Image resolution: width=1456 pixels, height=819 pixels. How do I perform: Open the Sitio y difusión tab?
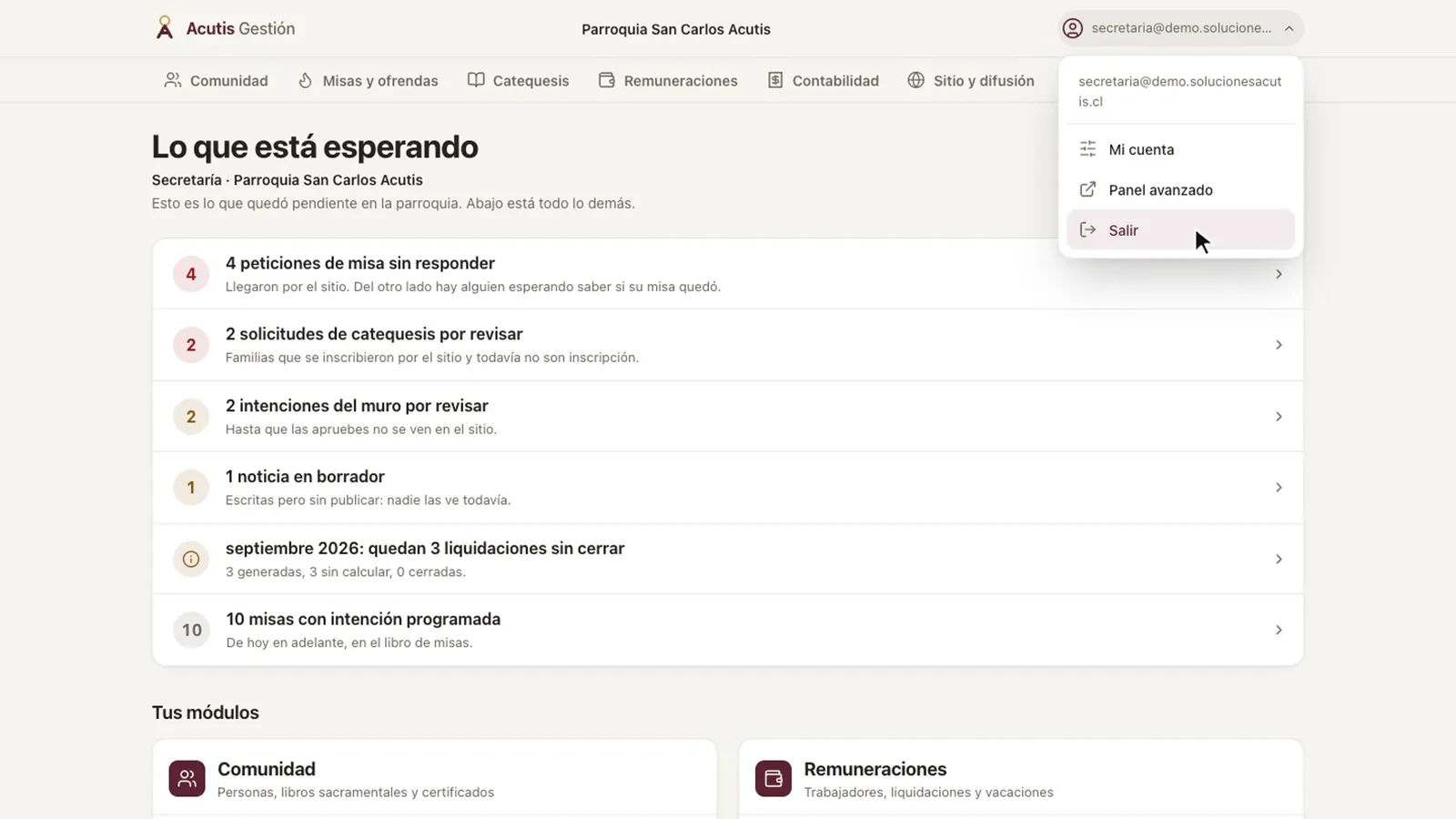(x=971, y=80)
